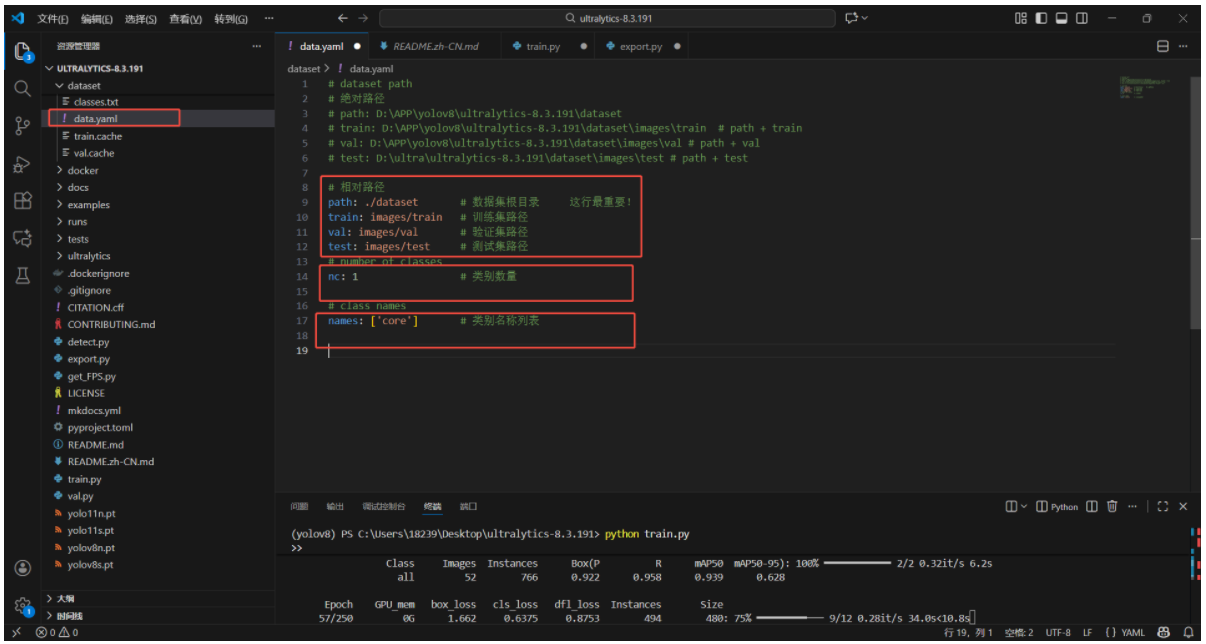Click the remote window status bar icon
Image resolution: width=1206 pixels, height=644 pixels.
15,632
